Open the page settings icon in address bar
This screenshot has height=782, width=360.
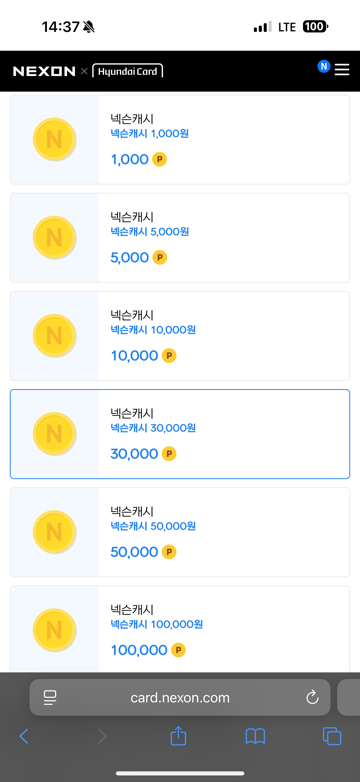coord(49,697)
